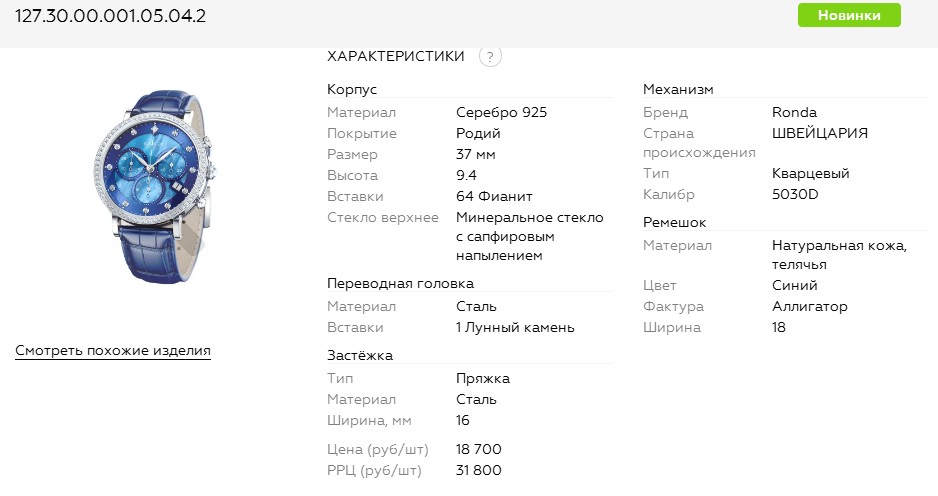Click the Переводная головка section header

400,284
